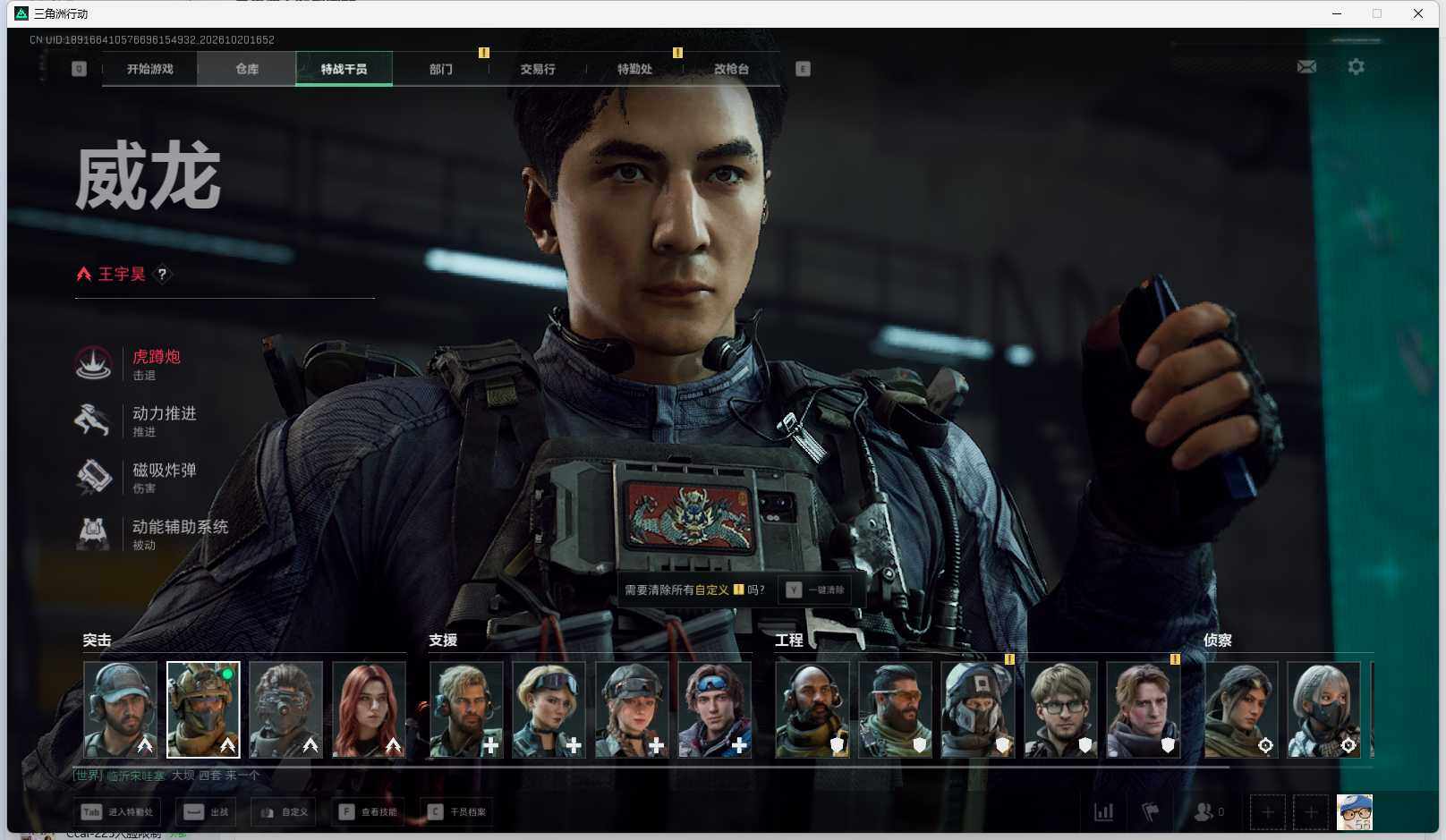Screen dimensions: 1446x840
Task: Open the friends list icon
Action: tap(1204, 812)
